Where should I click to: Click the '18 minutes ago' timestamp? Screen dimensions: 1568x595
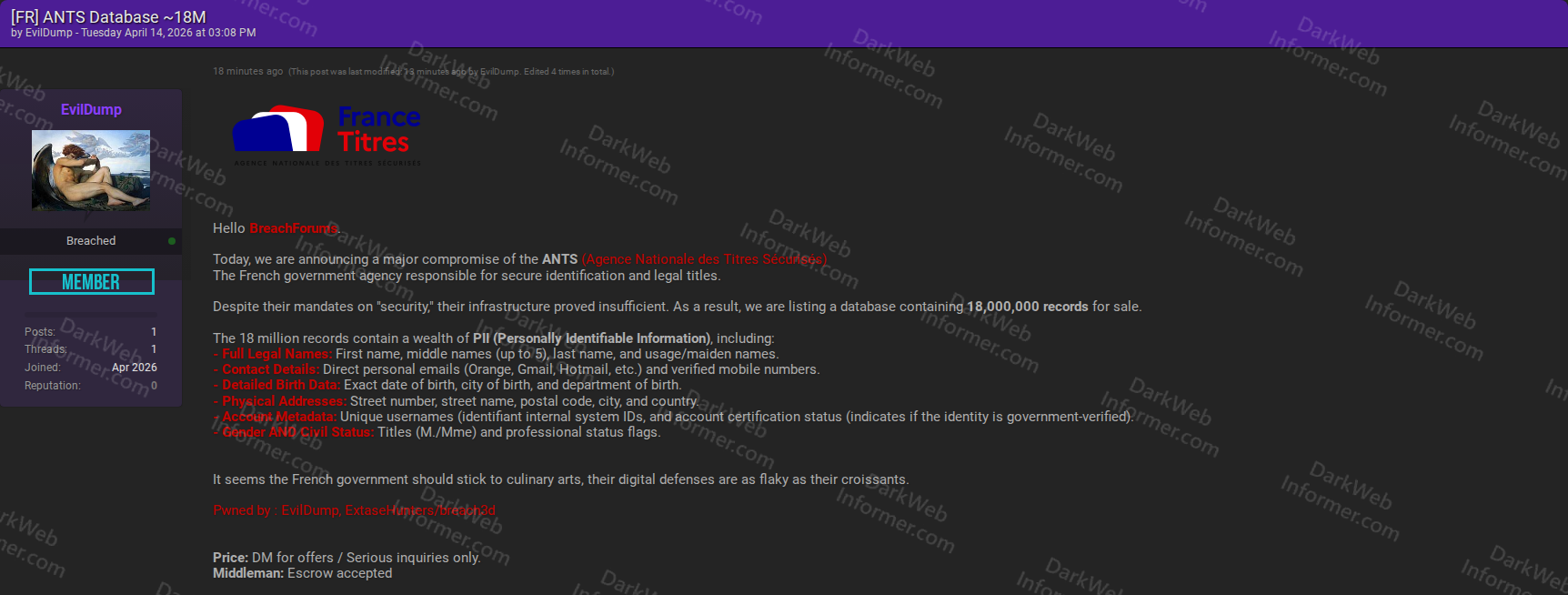(x=247, y=71)
